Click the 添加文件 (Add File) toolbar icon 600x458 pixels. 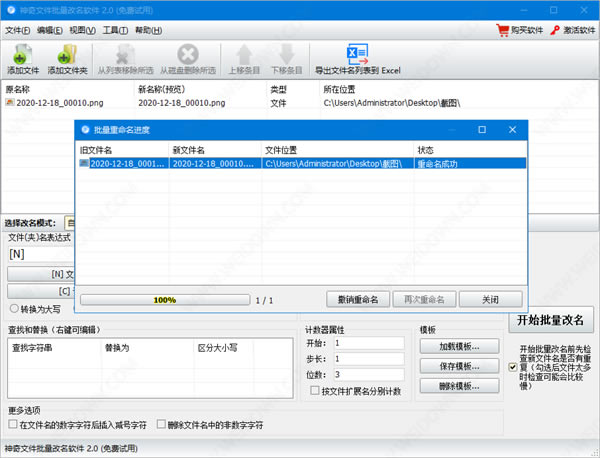[22, 54]
